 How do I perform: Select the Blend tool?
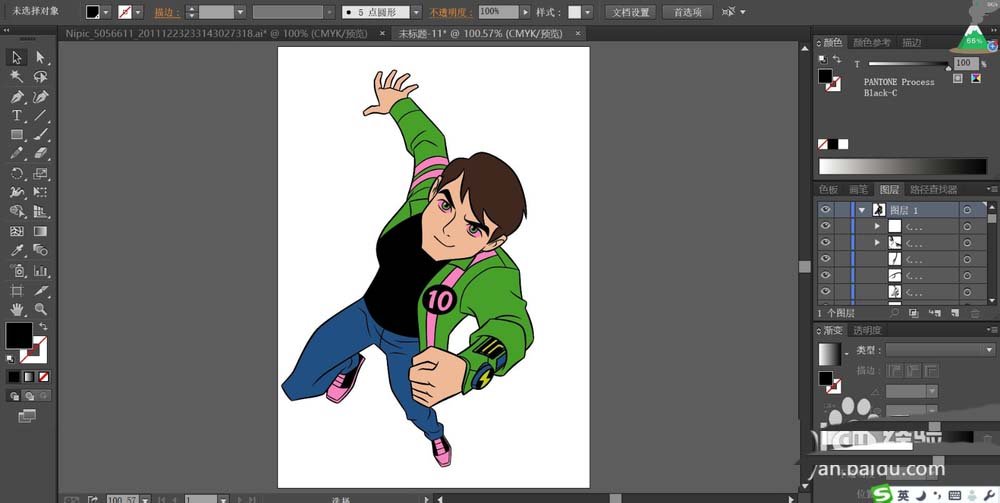40,251
